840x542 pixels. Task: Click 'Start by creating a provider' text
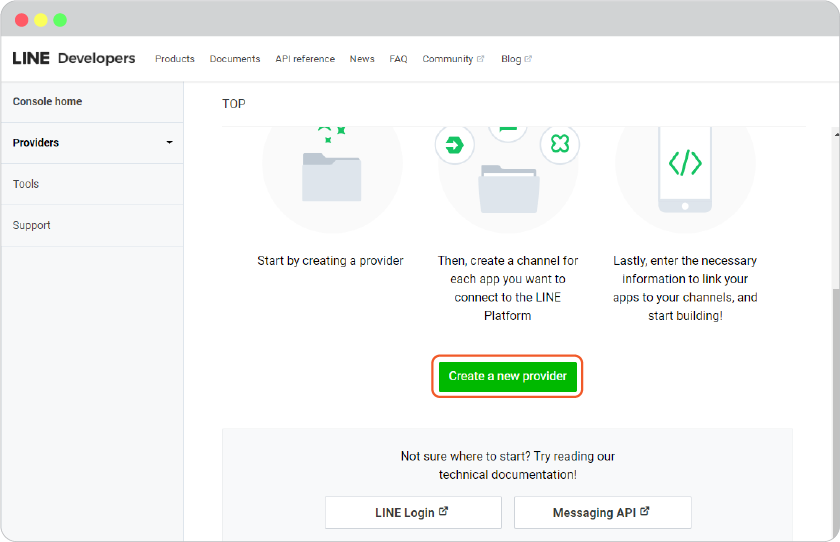click(x=330, y=261)
